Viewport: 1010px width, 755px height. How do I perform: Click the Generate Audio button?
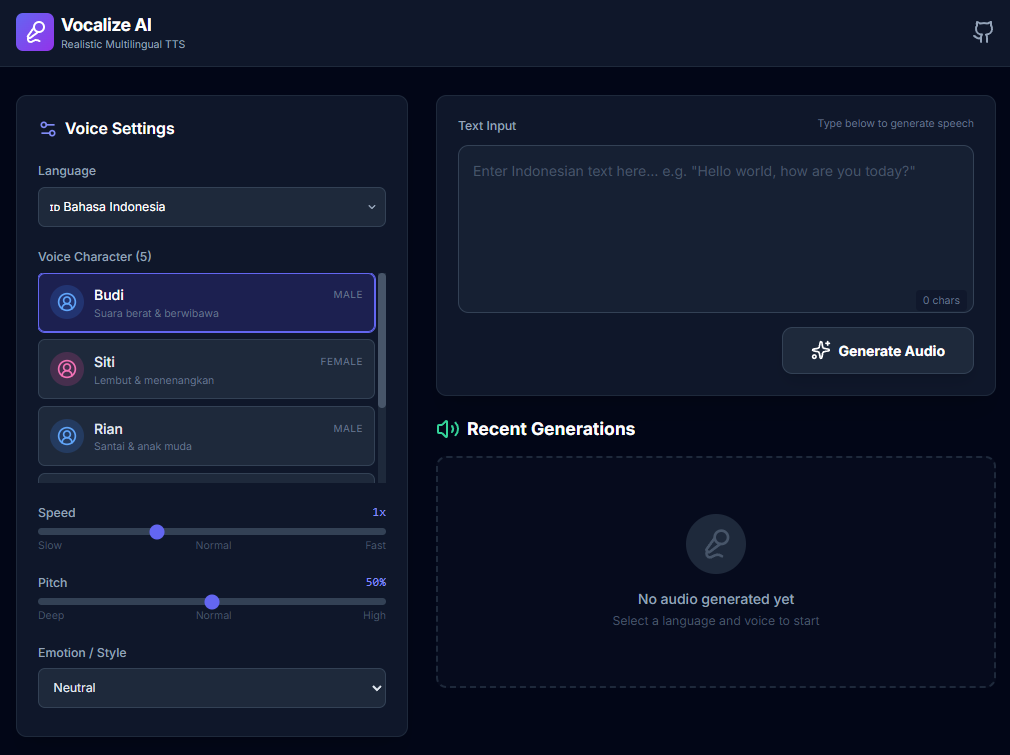coord(877,350)
